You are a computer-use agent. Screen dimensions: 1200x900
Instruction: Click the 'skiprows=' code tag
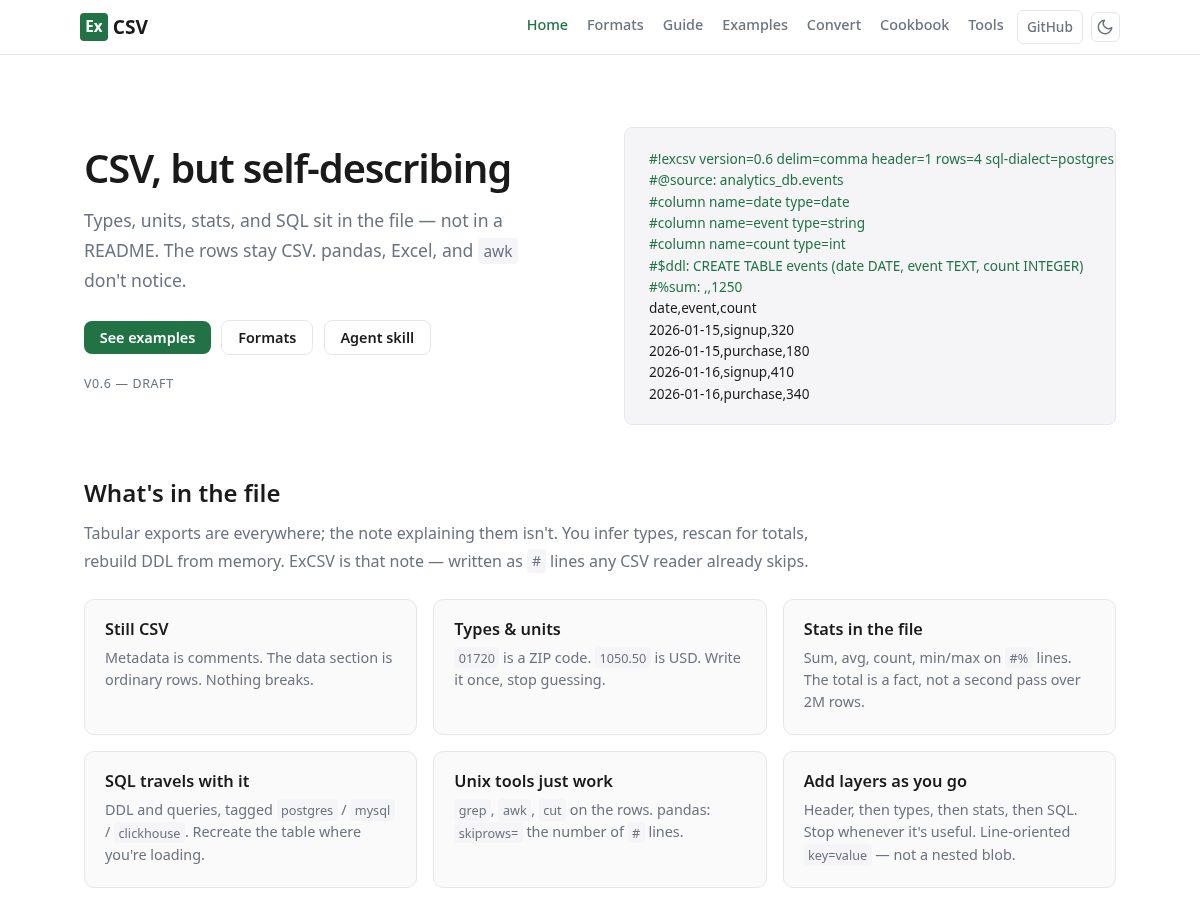pyautogui.click(x=489, y=833)
